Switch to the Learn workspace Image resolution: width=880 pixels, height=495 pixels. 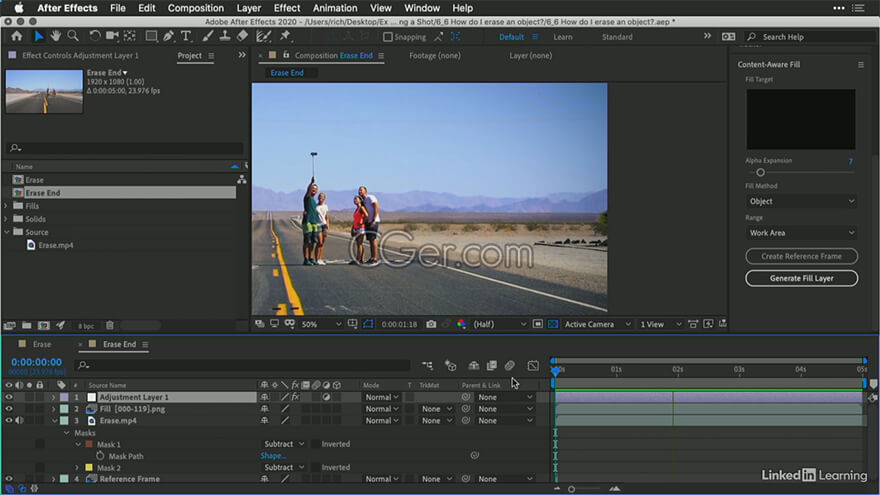(563, 37)
